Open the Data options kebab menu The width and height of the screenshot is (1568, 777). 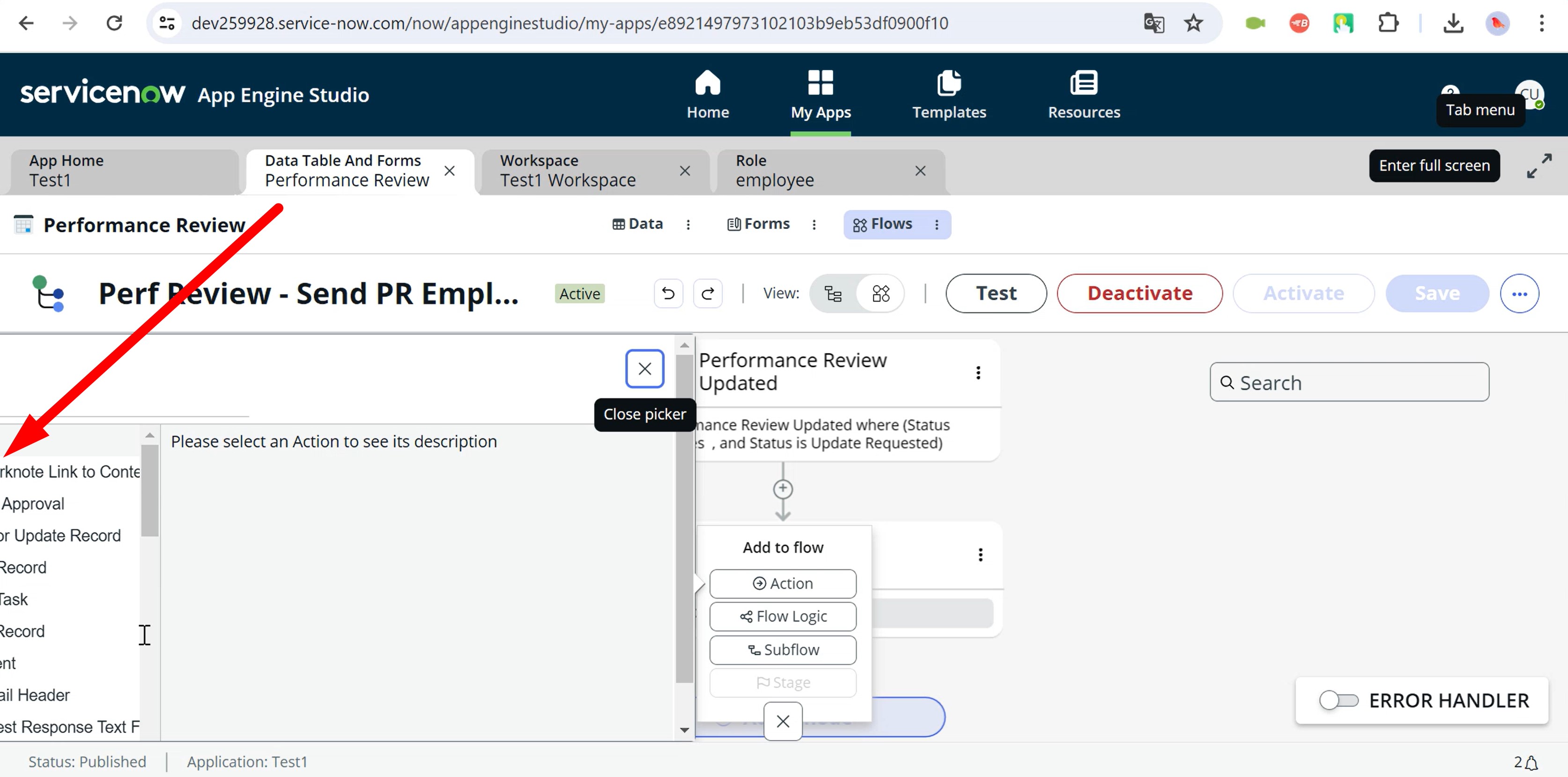coord(688,225)
